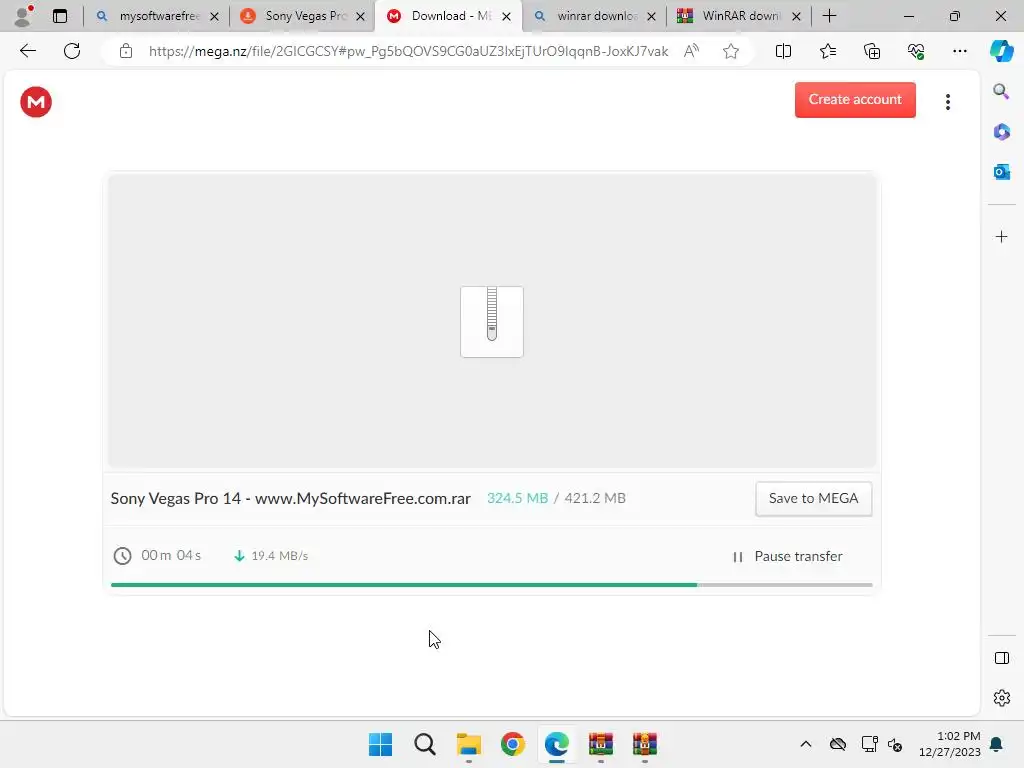This screenshot has width=1024, height=768.
Task: Click the 421.2 MB total size
Action: tap(595, 498)
